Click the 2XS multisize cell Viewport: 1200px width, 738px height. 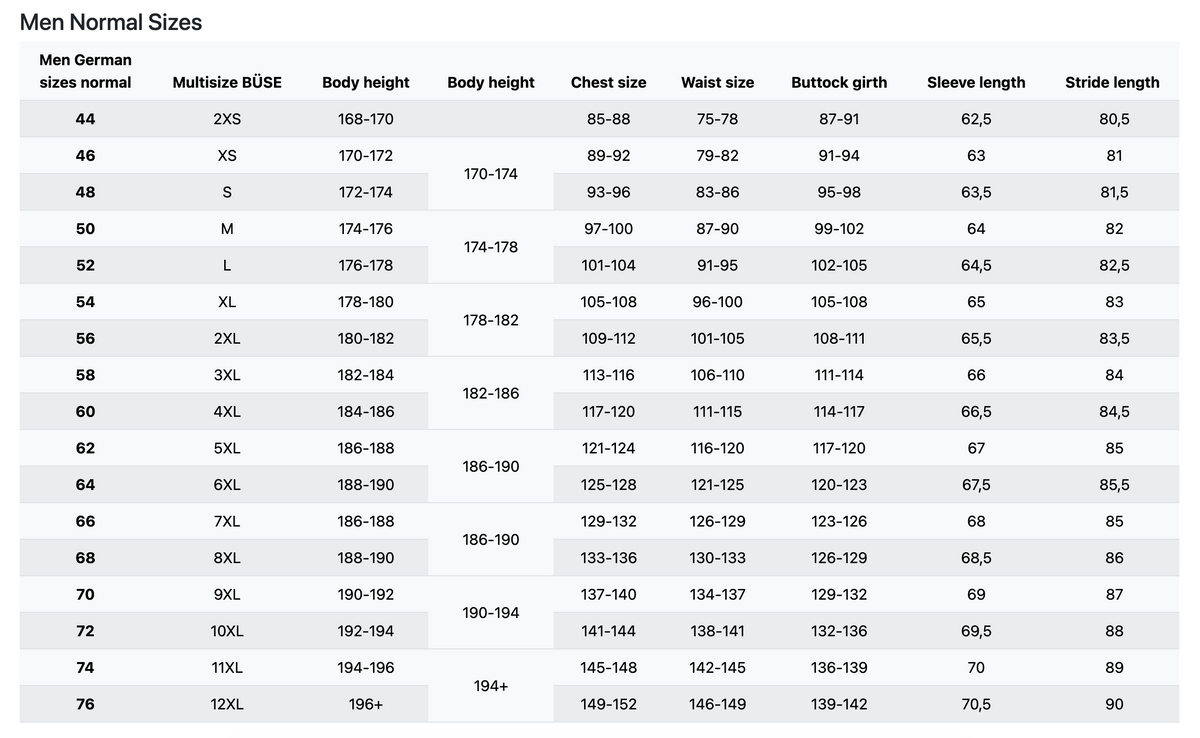coord(227,119)
